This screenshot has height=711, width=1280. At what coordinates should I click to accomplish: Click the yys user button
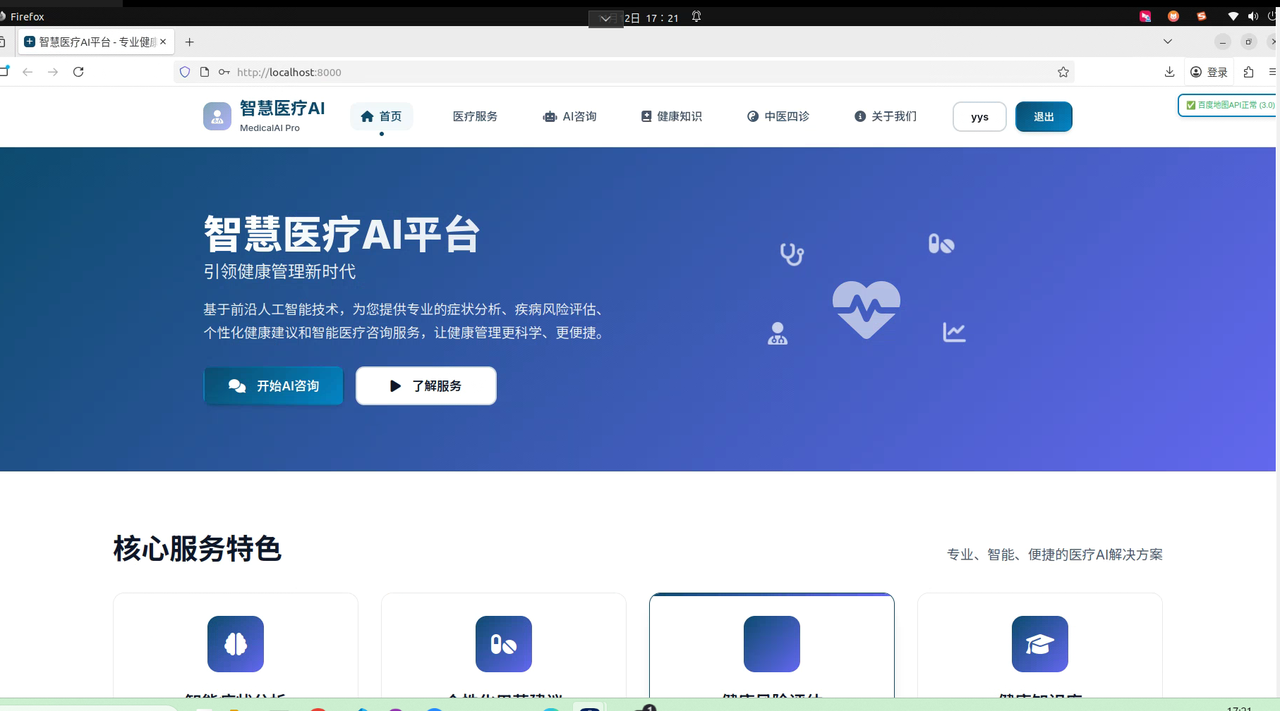pos(980,117)
